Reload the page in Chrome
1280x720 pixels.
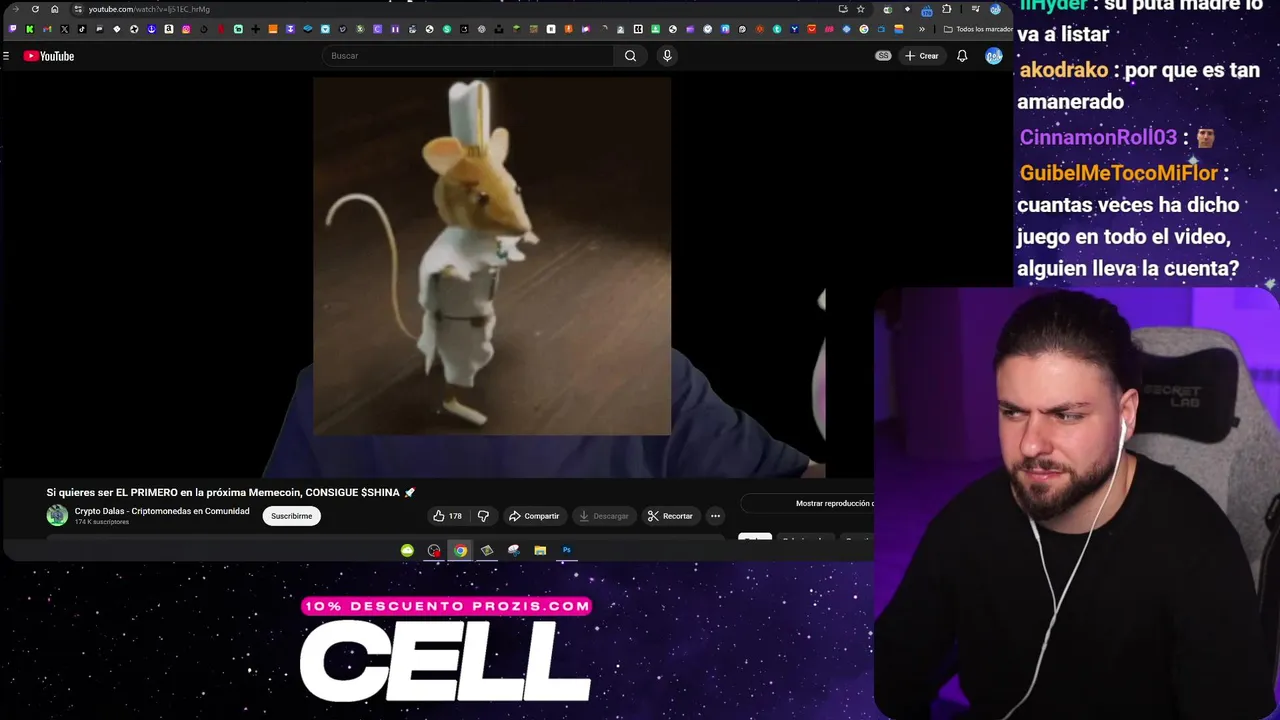[35, 9]
